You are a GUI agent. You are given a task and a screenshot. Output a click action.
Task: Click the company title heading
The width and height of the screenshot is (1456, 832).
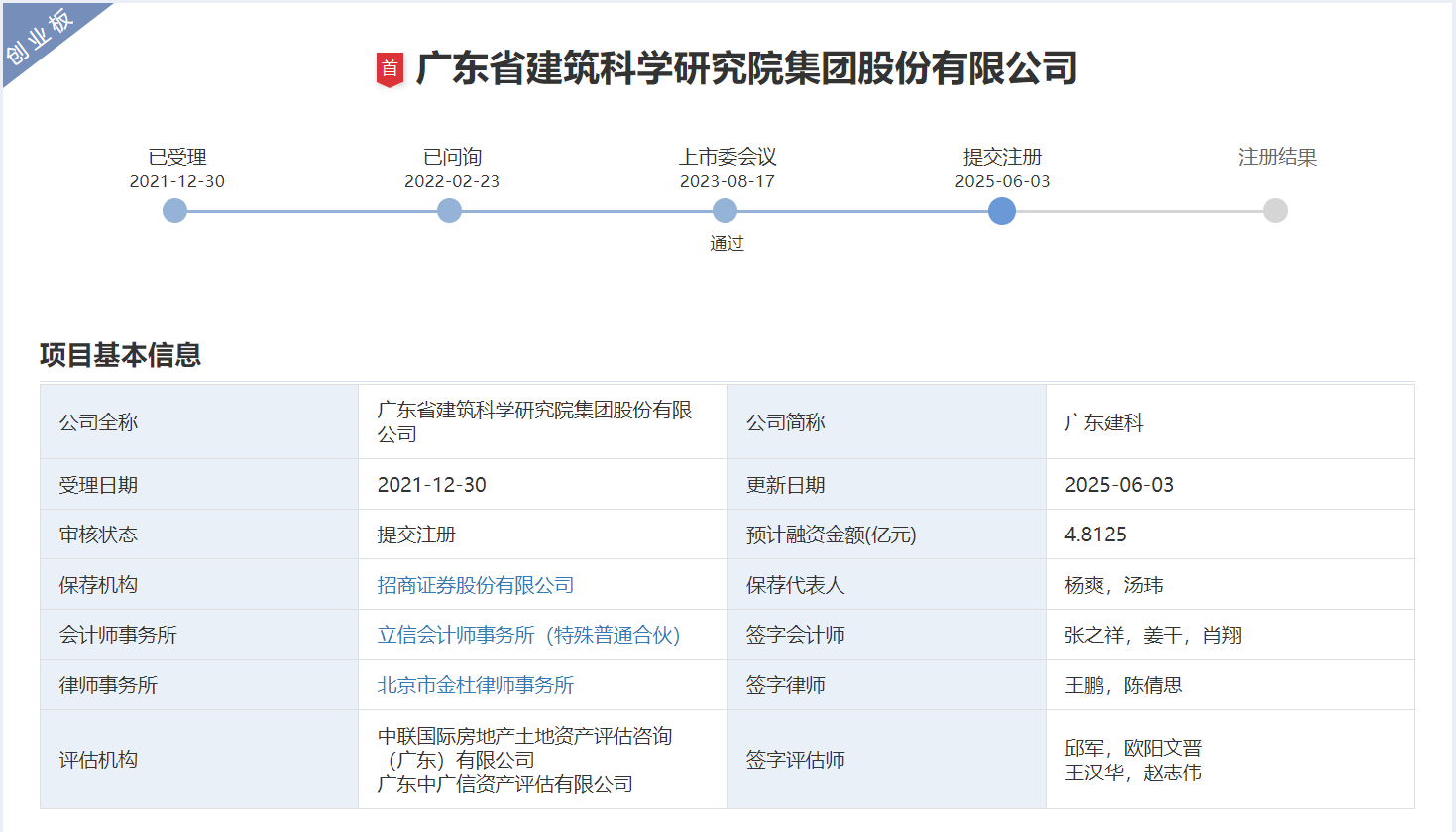(745, 68)
